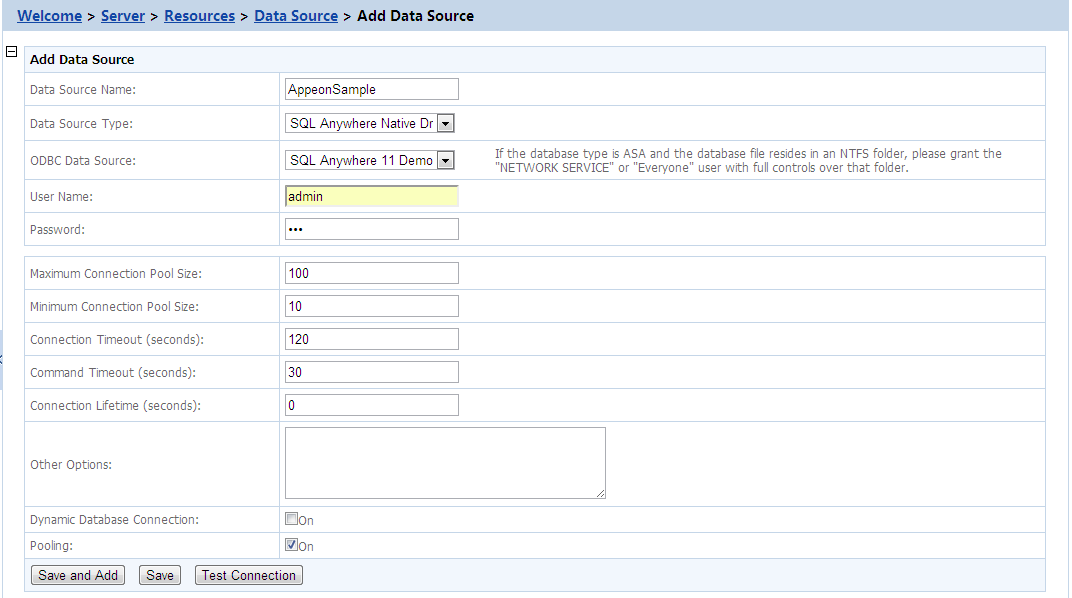Click the User Name input field
1072x598 pixels.
(x=371, y=197)
